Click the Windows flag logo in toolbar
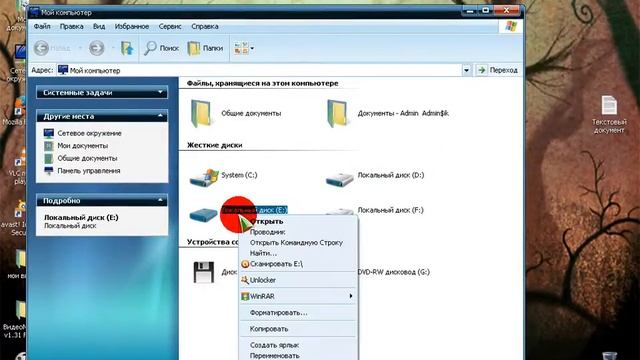This screenshot has height=360, width=640. point(511,27)
